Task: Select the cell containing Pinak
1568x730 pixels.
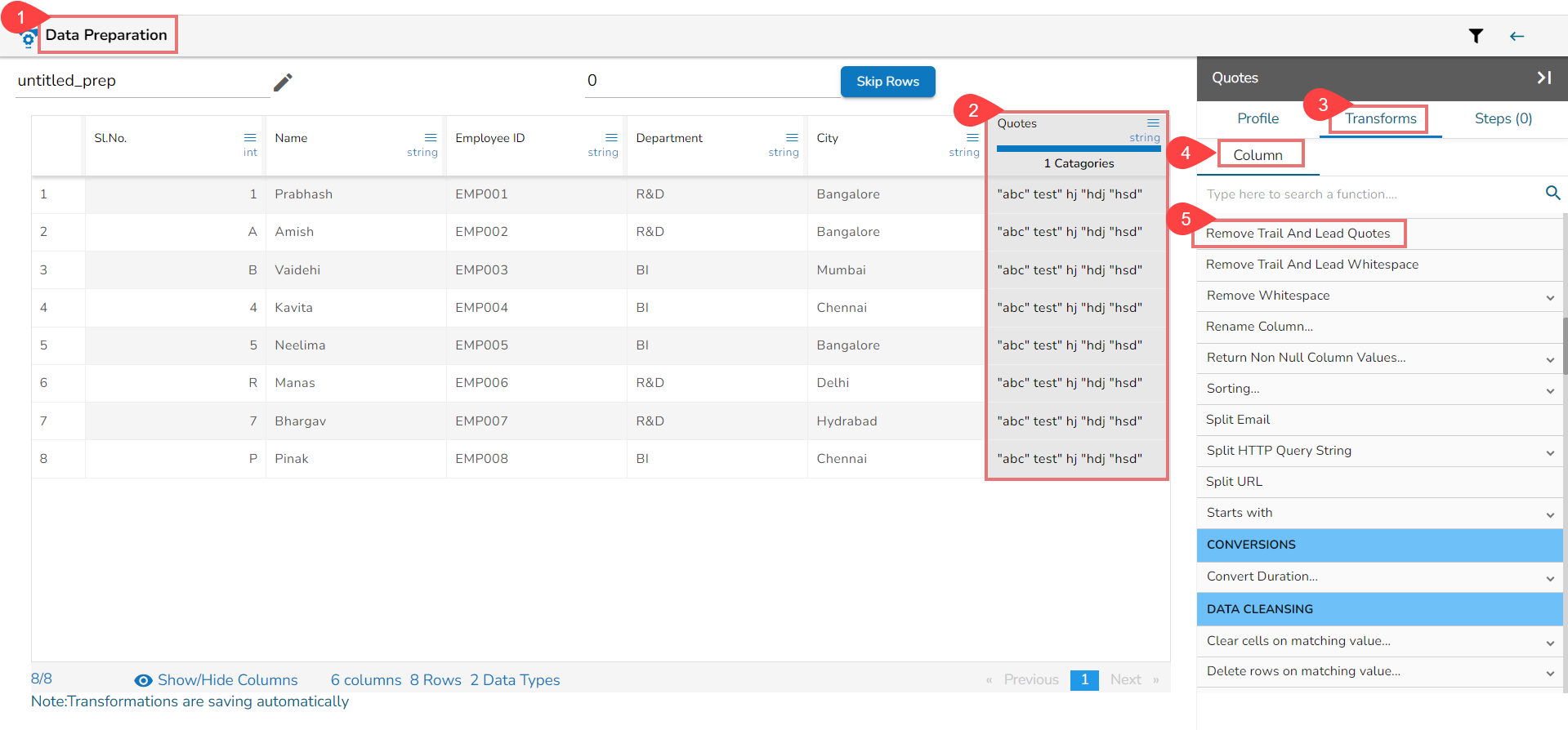Action: pyautogui.click(x=356, y=459)
